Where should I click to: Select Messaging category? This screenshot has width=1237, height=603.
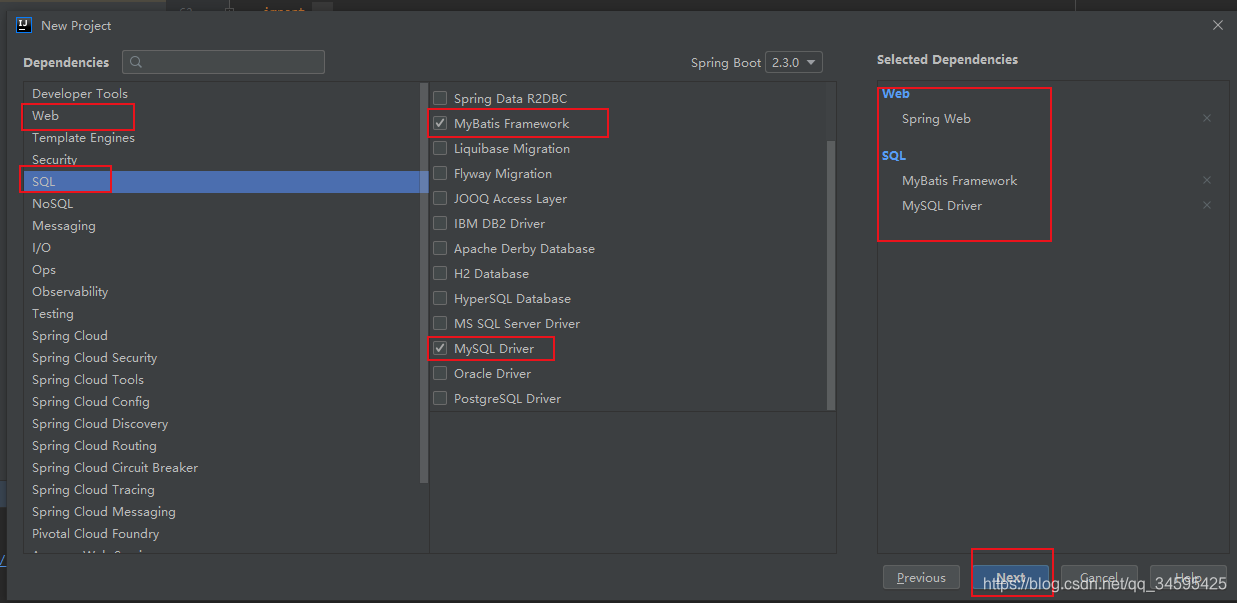click(x=222, y=225)
